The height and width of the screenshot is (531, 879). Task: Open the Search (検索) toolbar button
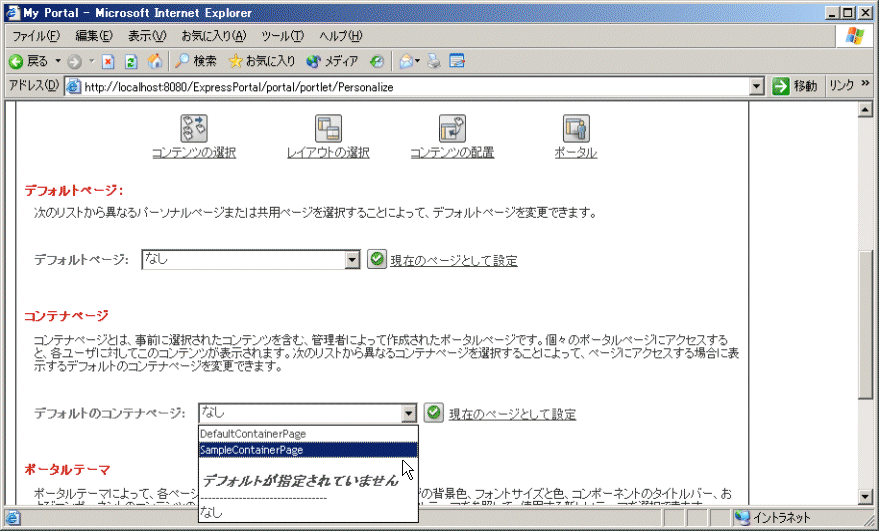[x=196, y=61]
